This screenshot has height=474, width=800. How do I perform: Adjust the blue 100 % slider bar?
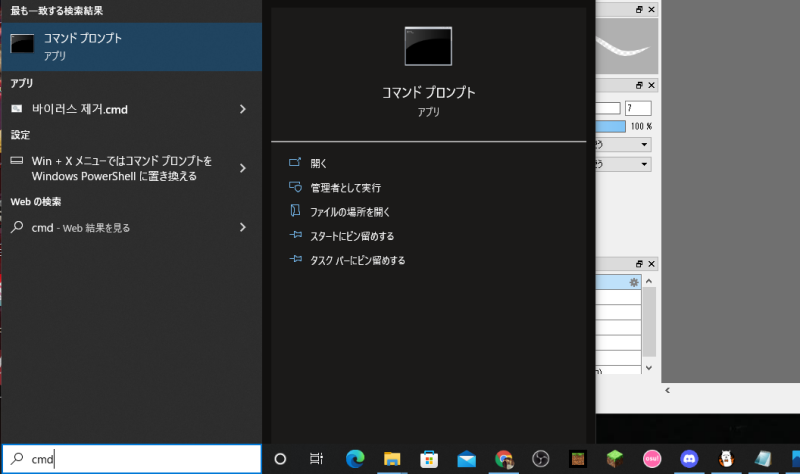[x=610, y=126]
